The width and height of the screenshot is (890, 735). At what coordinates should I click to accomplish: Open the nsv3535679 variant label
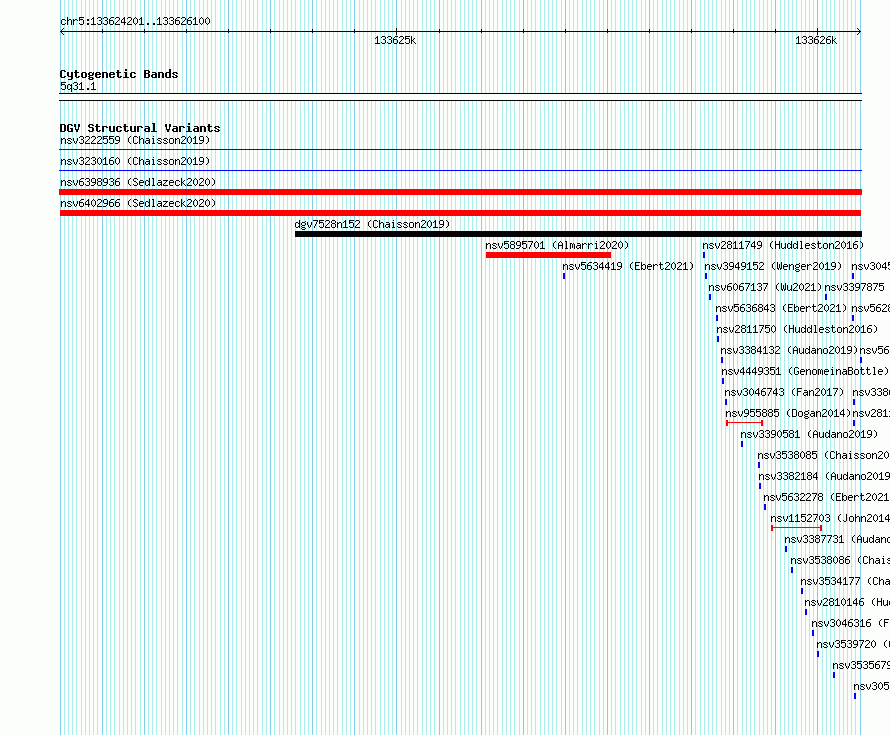[861, 665]
